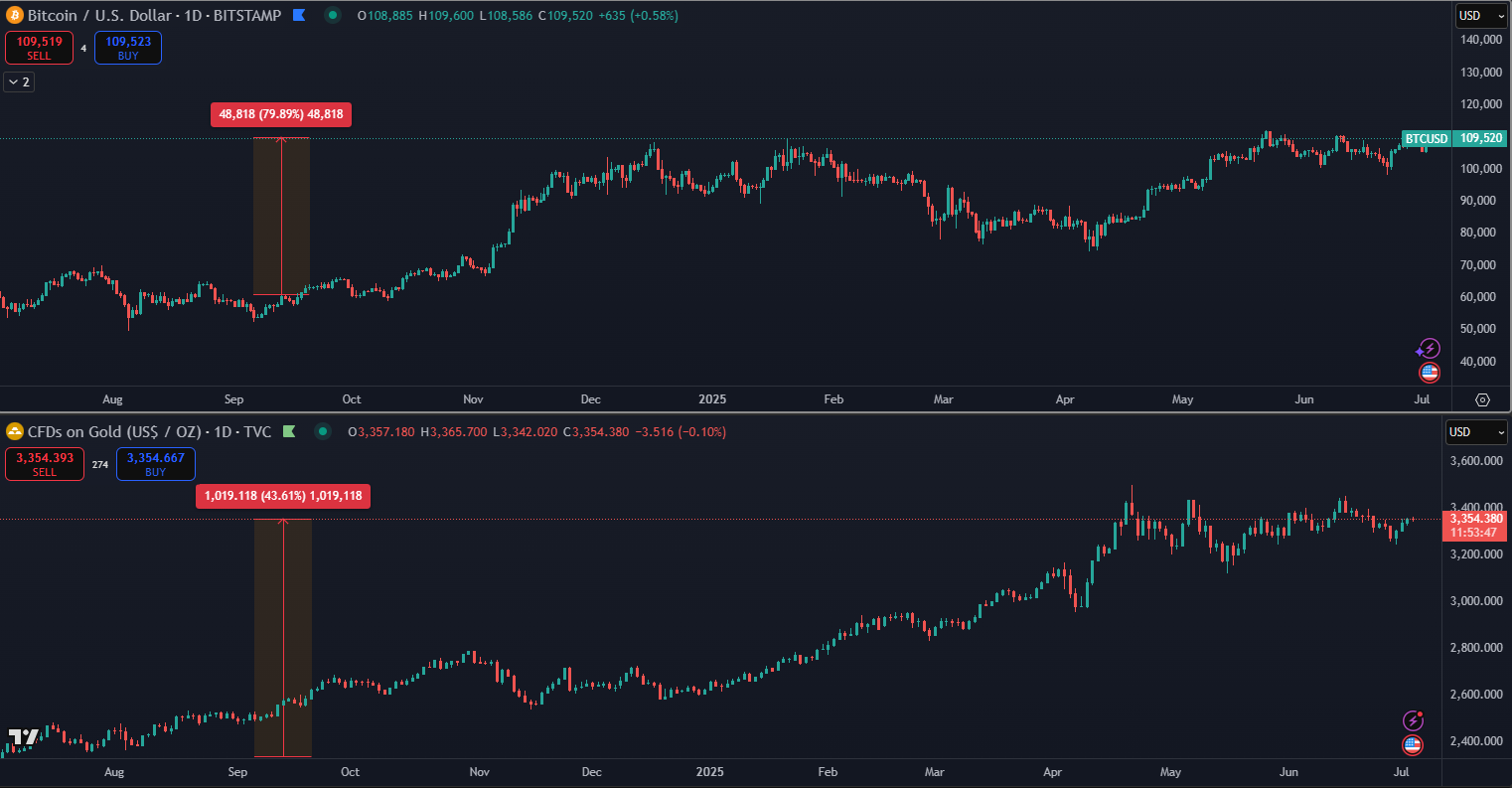This screenshot has height=788, width=1512.
Task: Click the green flag next to TVC
Action: 289,431
